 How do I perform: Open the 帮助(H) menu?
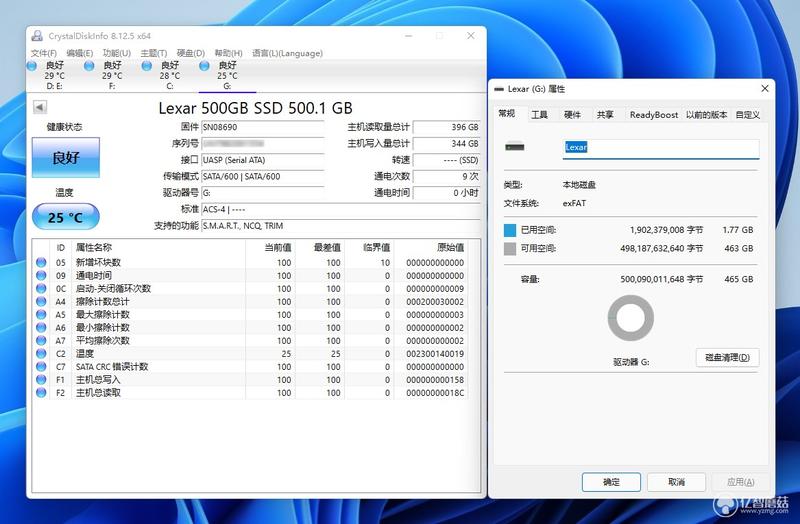pos(228,53)
